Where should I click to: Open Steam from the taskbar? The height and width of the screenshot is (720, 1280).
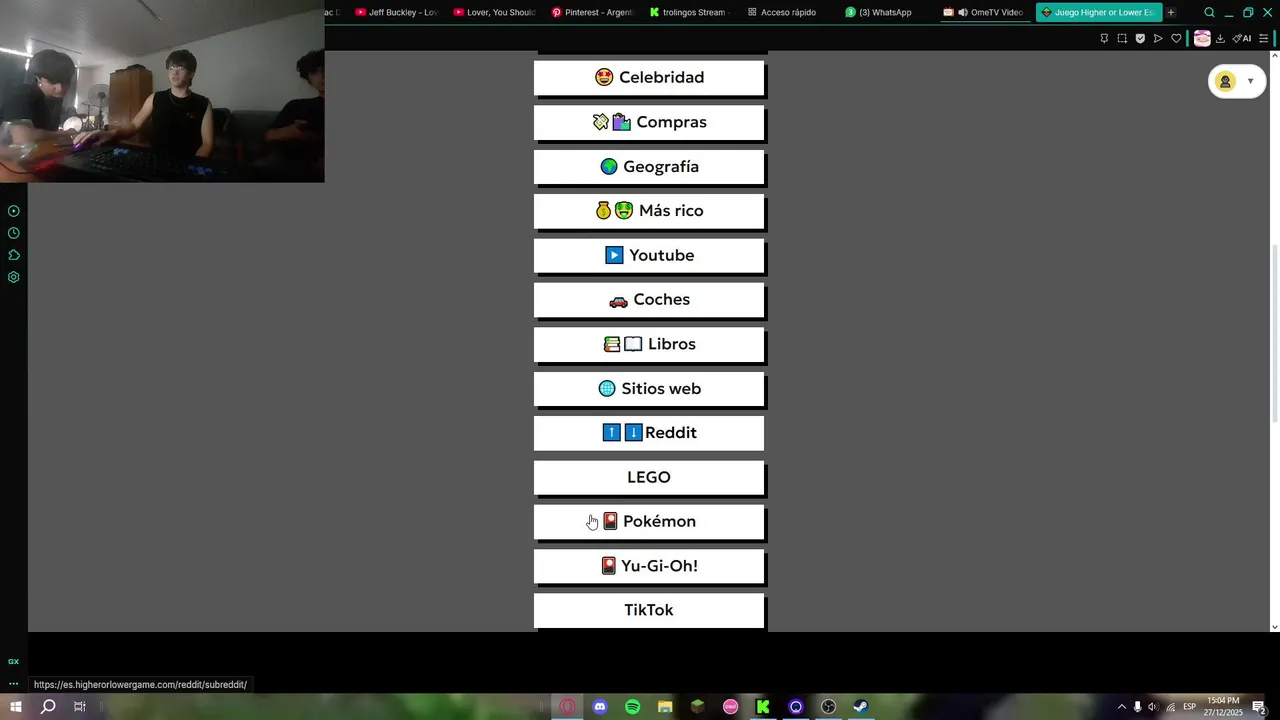[x=860, y=707]
